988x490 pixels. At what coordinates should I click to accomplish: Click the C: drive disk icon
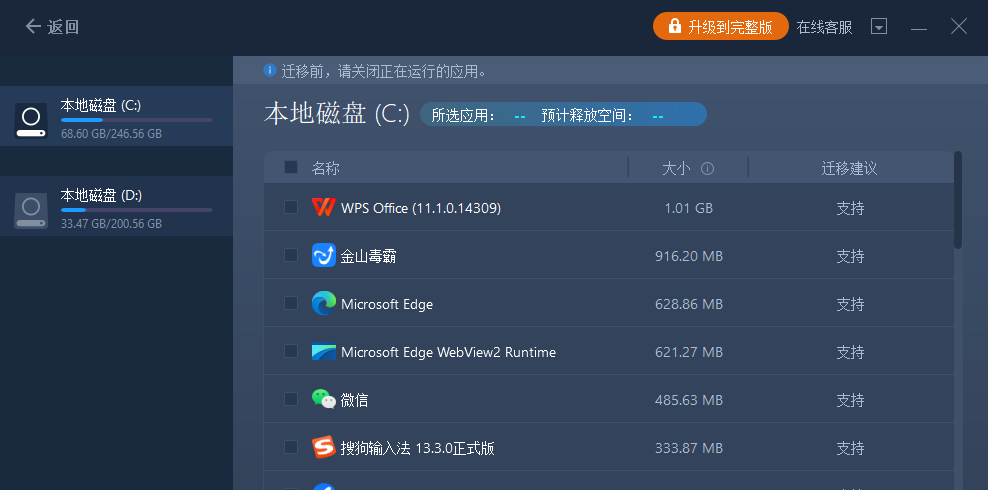pos(31,120)
